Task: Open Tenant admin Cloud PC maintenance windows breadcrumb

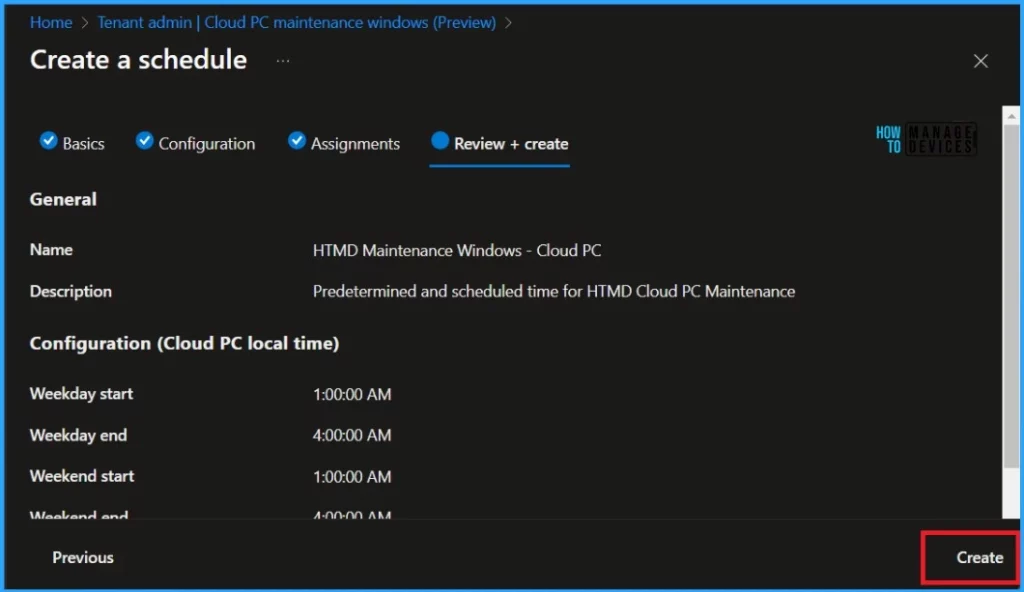Action: click(296, 22)
